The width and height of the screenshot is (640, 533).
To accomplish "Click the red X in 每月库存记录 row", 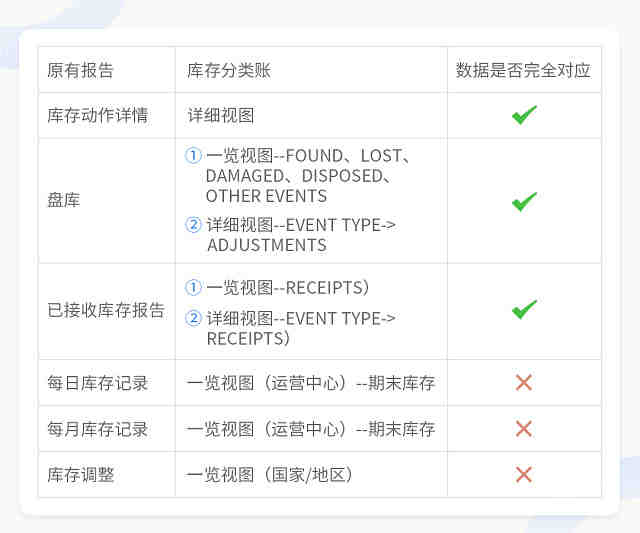I will (x=524, y=429).
